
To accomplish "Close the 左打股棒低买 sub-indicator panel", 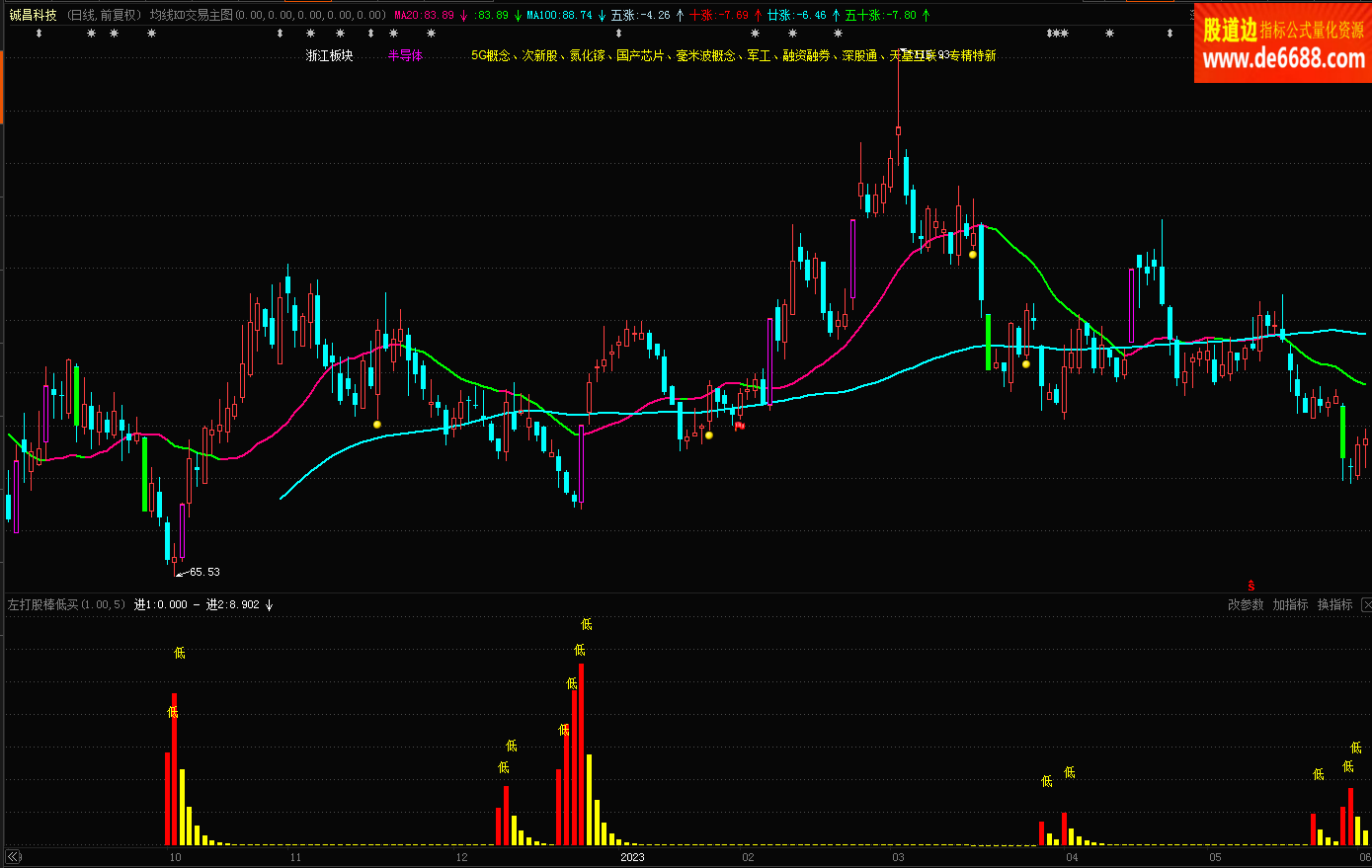I will pyautogui.click(x=1366, y=604).
